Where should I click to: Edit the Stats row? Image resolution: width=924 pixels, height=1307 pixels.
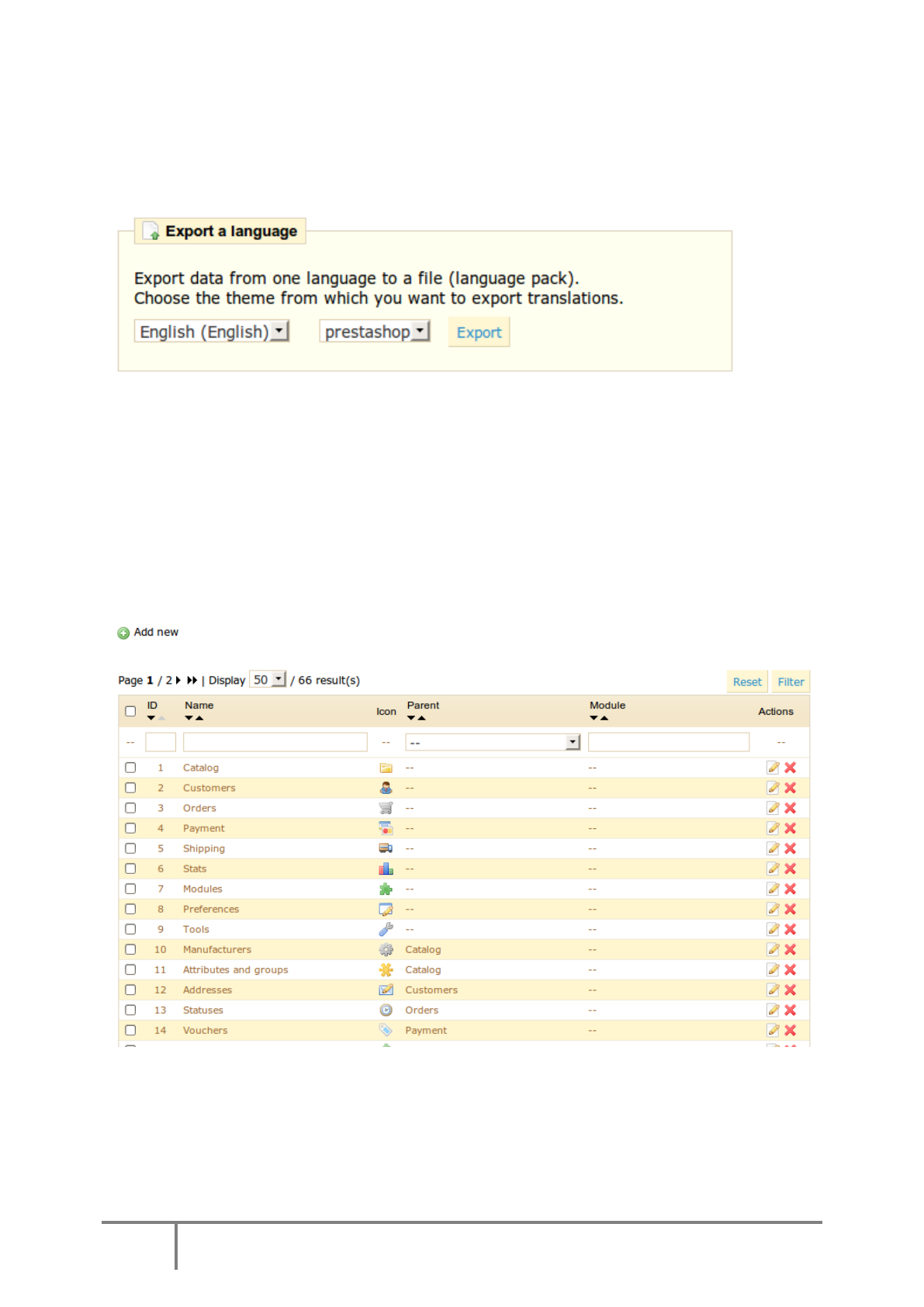coord(773,868)
